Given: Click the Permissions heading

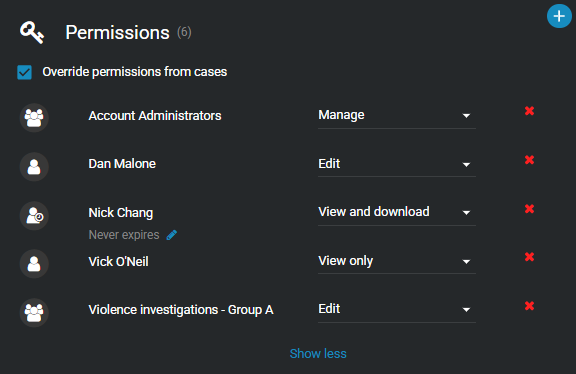Looking at the screenshot, I should tap(117, 33).
